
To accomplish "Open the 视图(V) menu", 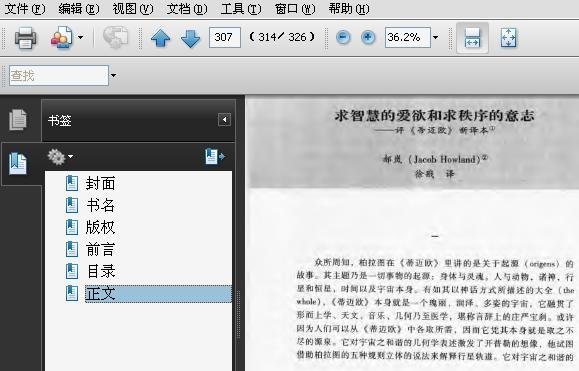I will [x=133, y=8].
